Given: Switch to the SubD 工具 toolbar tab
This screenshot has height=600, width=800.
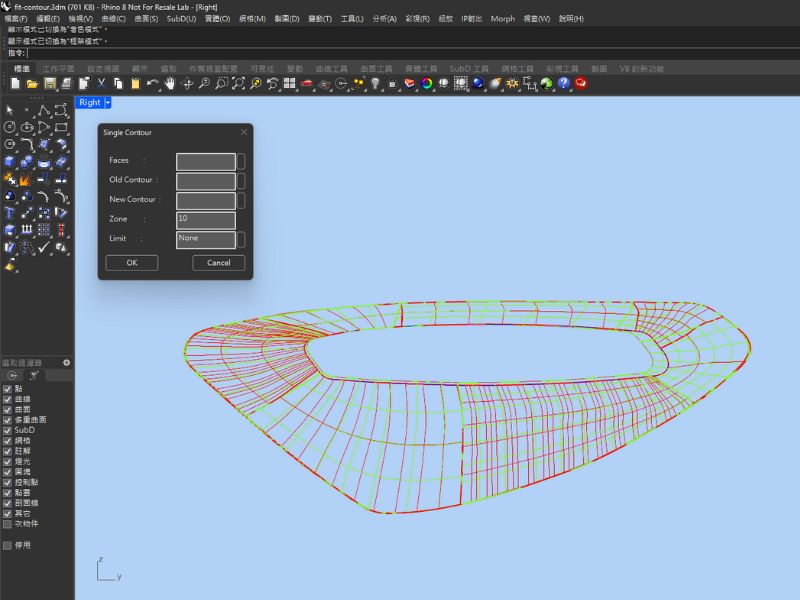Looking at the screenshot, I should 468,68.
